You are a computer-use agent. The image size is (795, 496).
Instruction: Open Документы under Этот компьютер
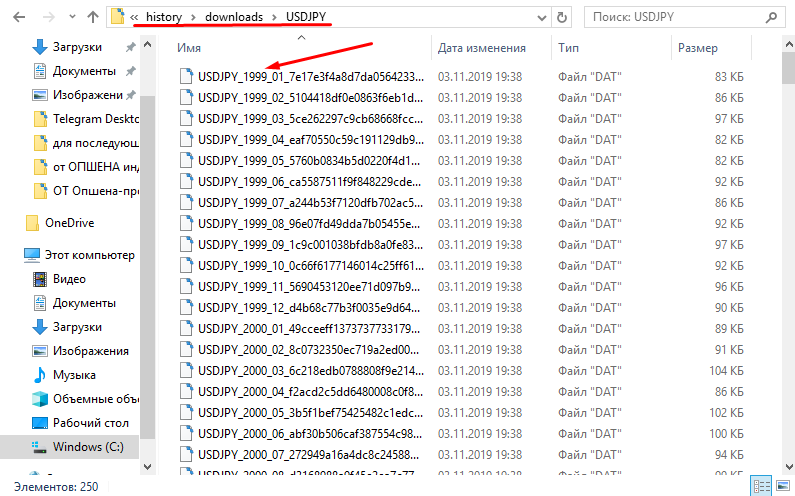pyautogui.click(x=84, y=303)
